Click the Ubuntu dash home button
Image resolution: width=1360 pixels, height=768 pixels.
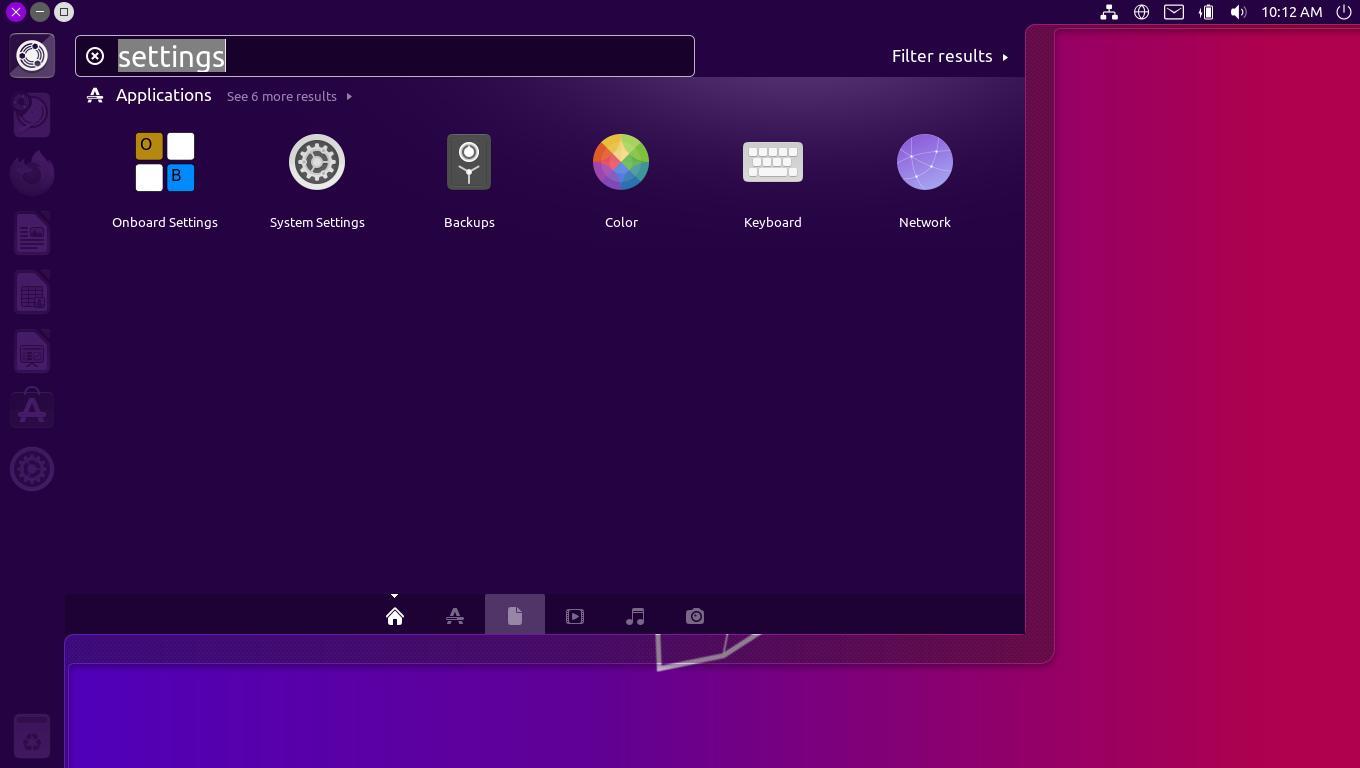32,55
